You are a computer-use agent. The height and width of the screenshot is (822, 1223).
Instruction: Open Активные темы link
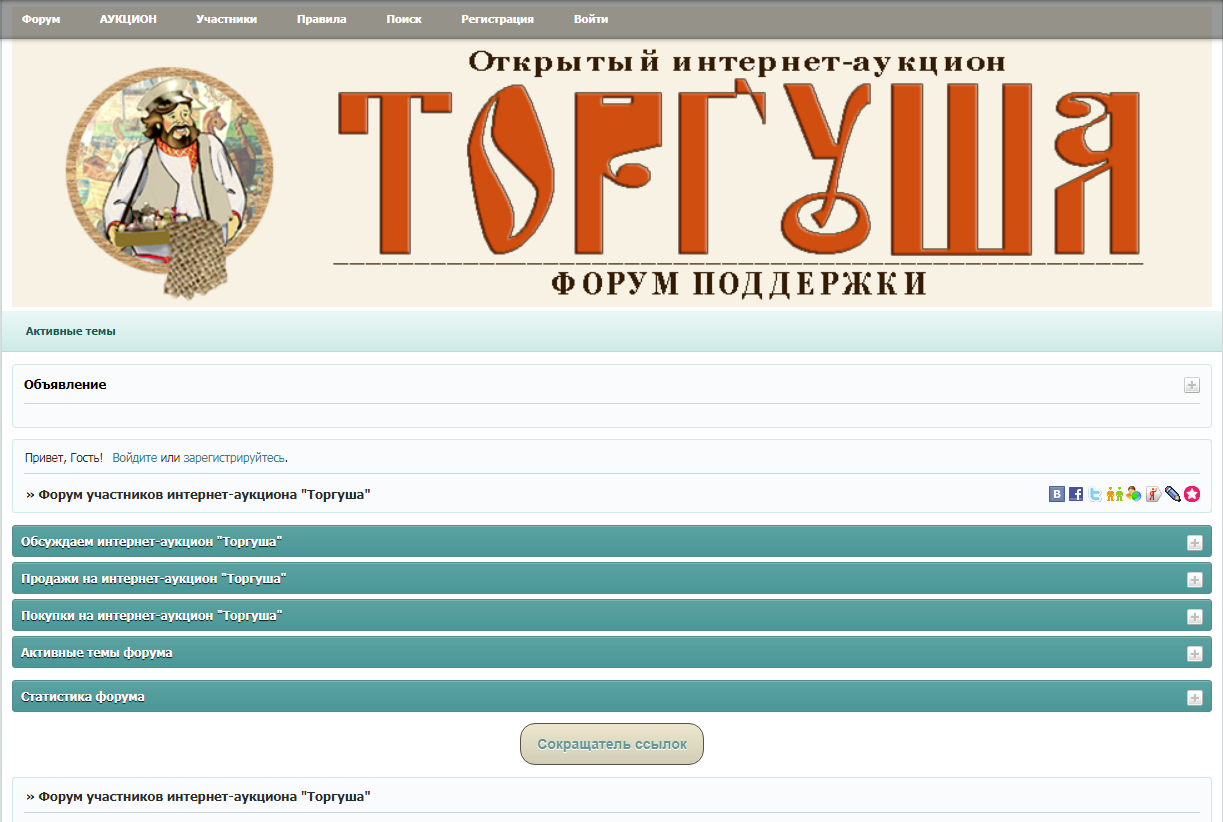[x=71, y=331]
